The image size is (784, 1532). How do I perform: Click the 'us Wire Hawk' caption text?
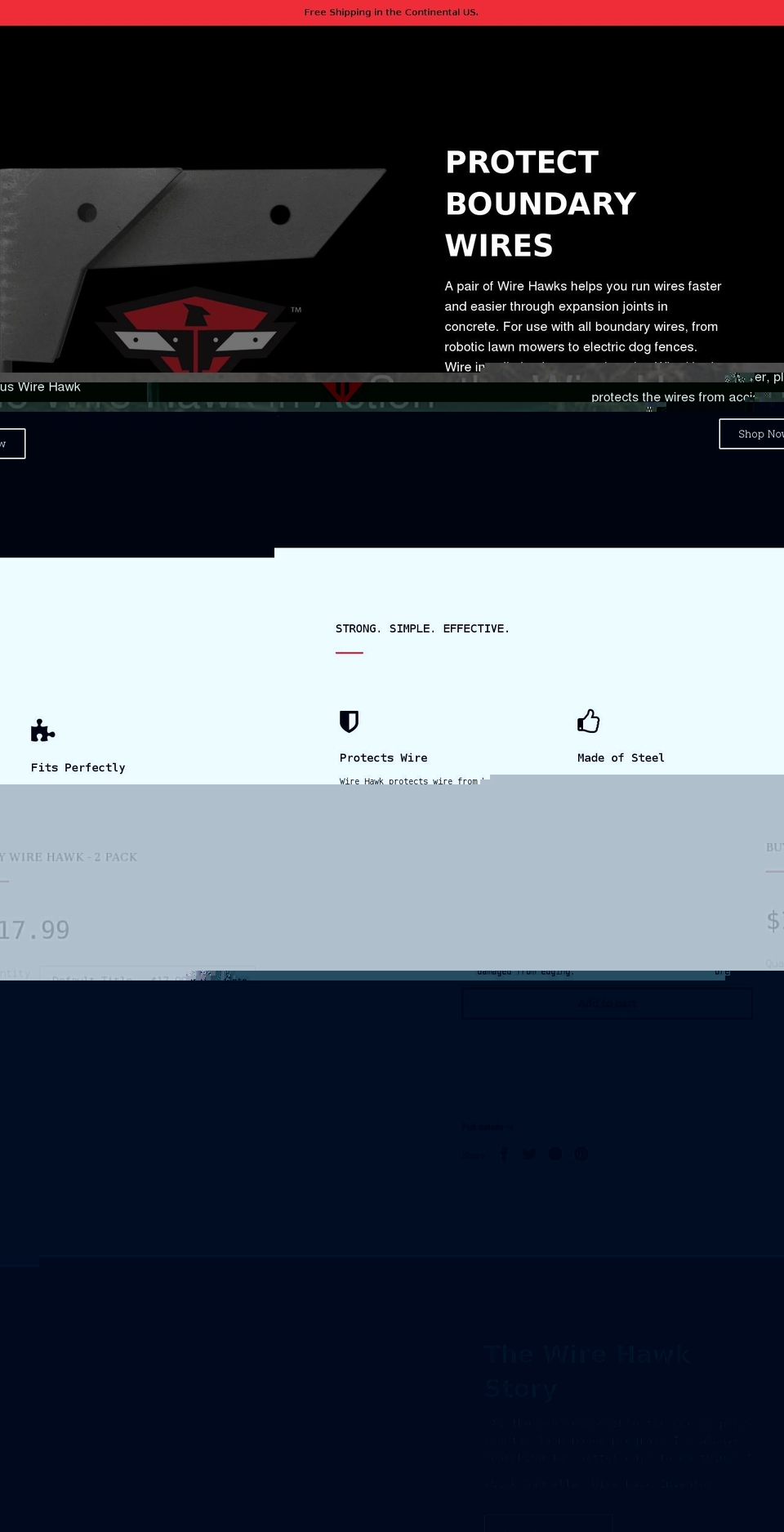tap(40, 386)
